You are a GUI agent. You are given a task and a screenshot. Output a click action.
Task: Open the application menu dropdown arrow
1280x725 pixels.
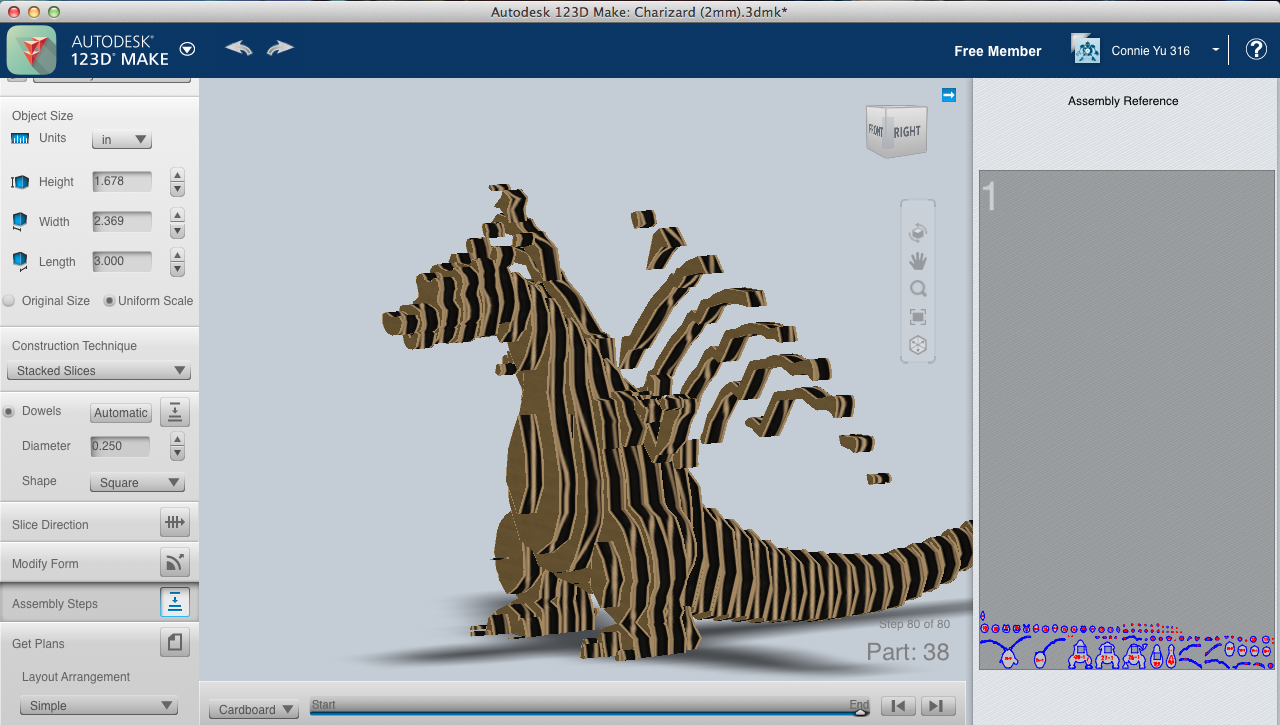(187, 49)
